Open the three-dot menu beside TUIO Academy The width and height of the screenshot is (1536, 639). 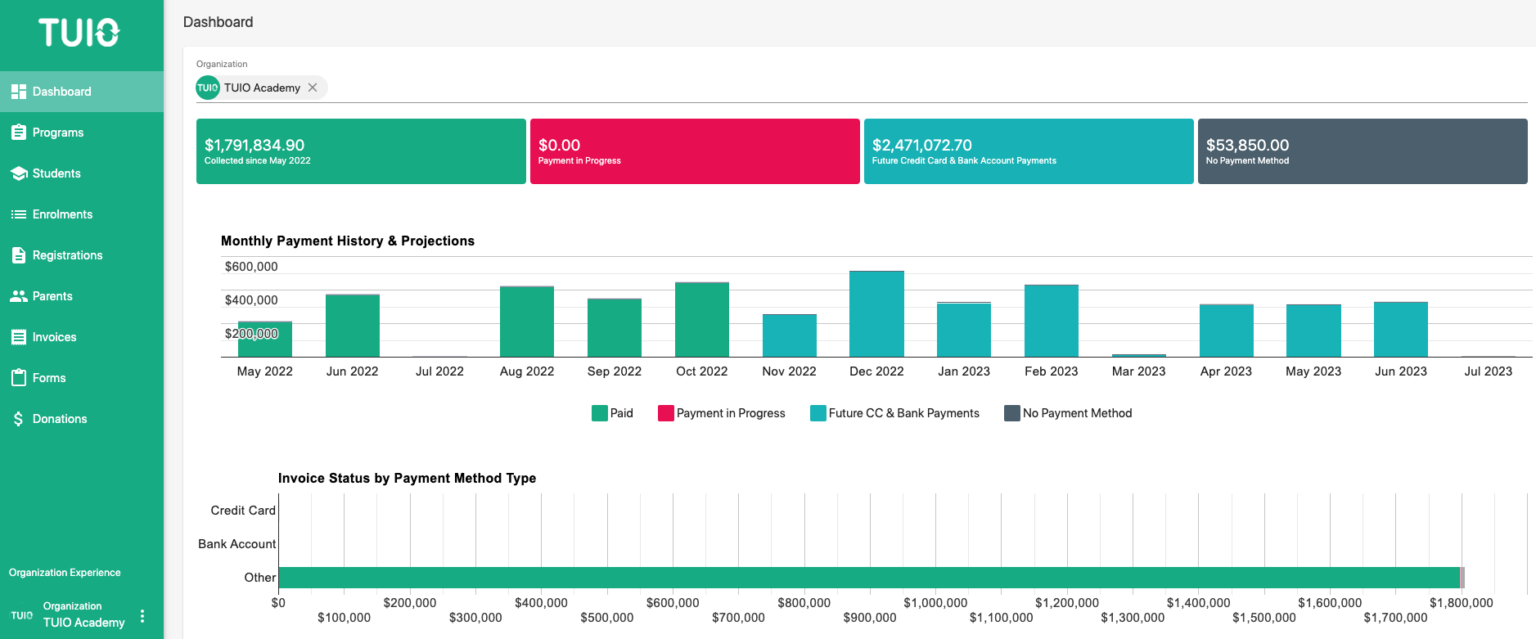(142, 614)
